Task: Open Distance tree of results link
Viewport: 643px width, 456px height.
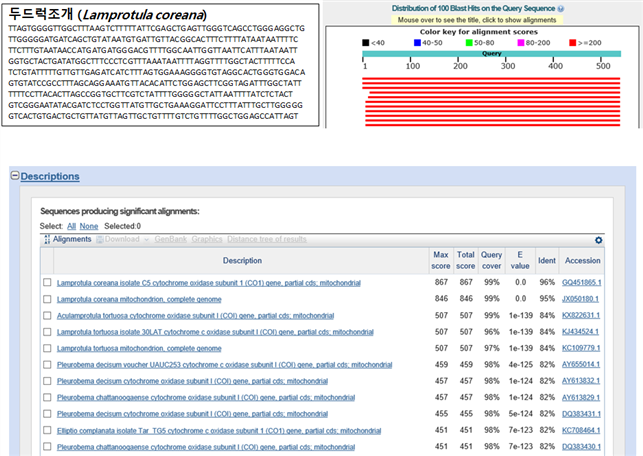Action: [x=267, y=239]
